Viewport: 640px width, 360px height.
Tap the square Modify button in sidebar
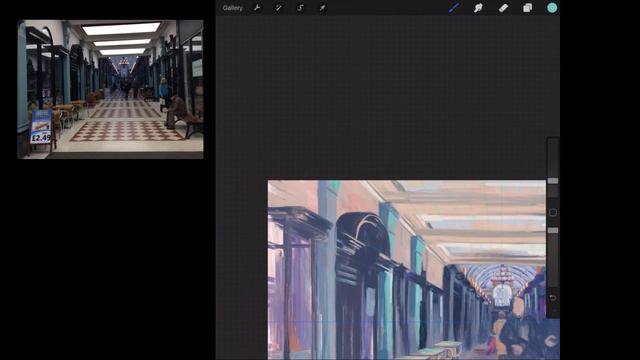coord(553,212)
